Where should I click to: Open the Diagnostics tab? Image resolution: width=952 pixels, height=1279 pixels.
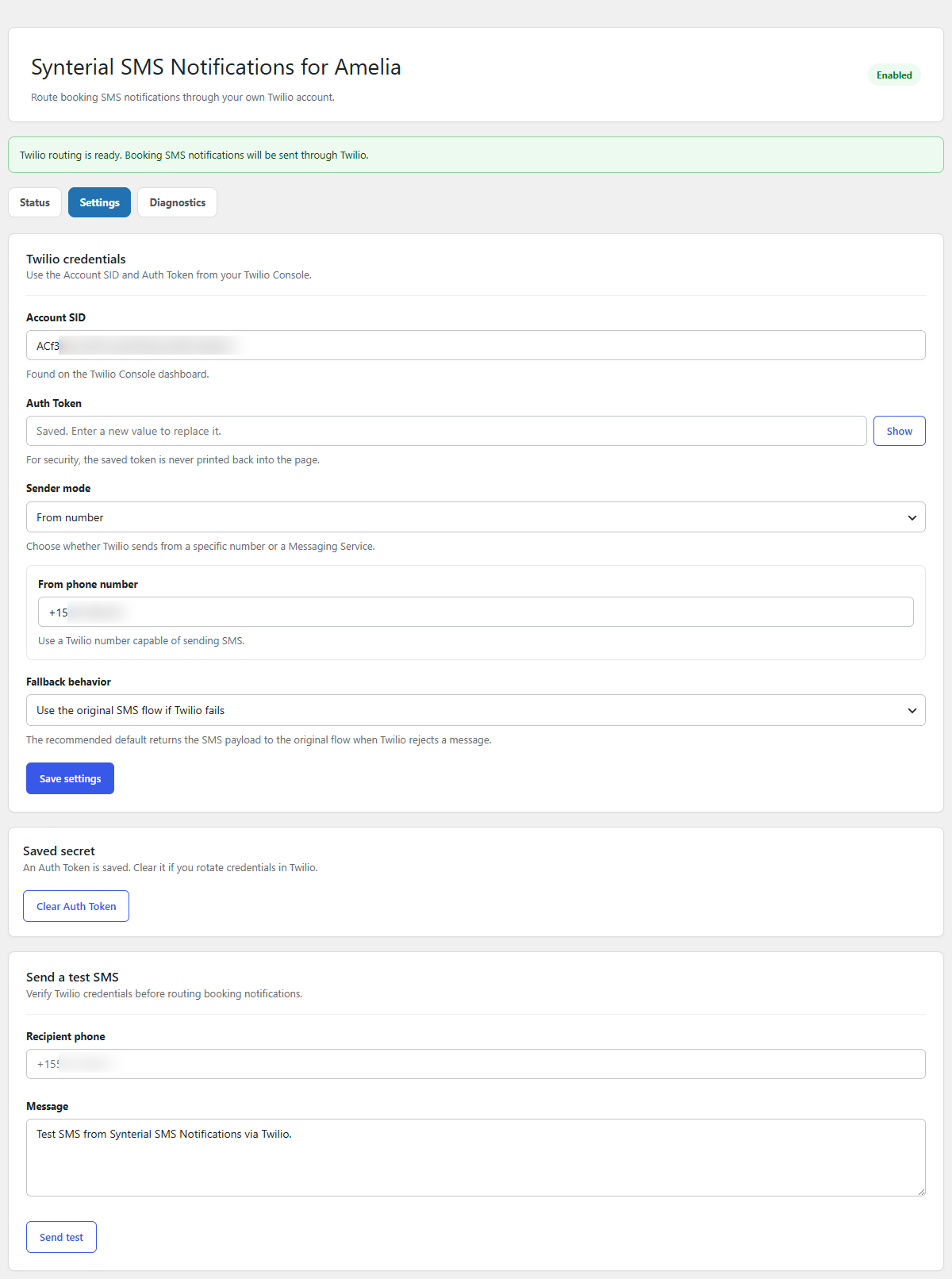tap(177, 202)
